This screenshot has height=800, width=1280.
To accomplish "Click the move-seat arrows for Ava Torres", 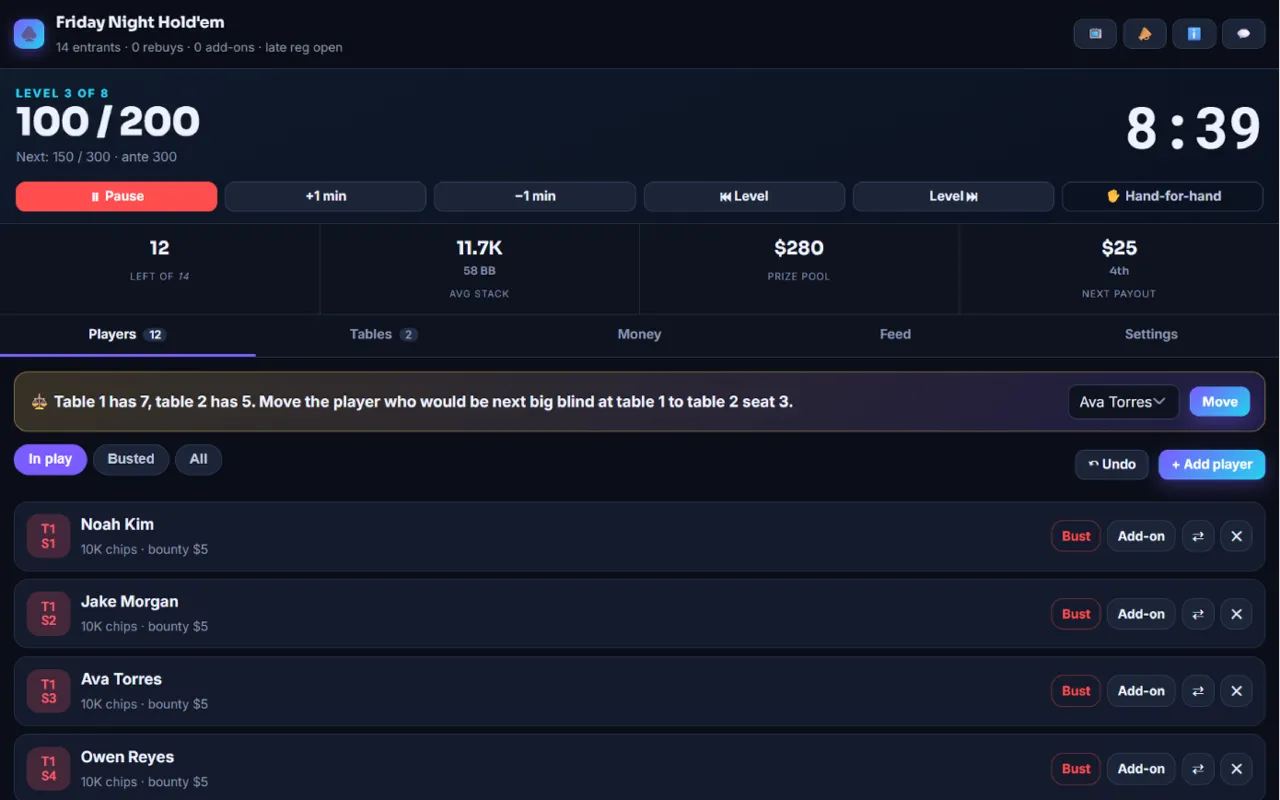I will point(1198,691).
